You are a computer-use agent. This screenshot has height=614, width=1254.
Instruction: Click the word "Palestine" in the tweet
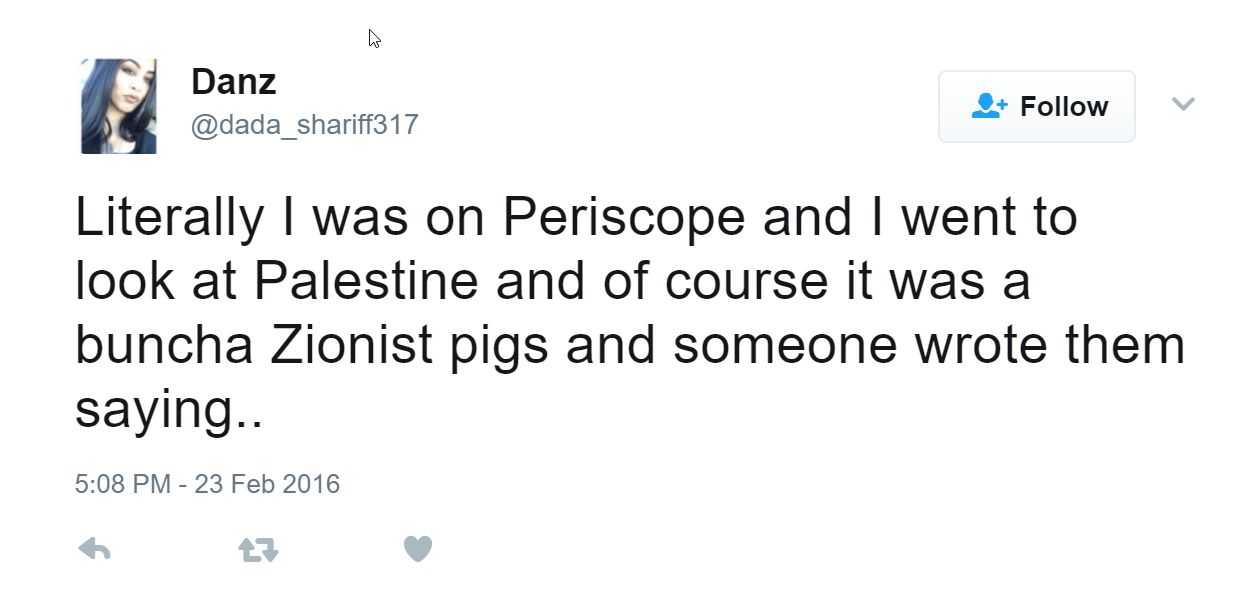pyautogui.click(x=366, y=282)
